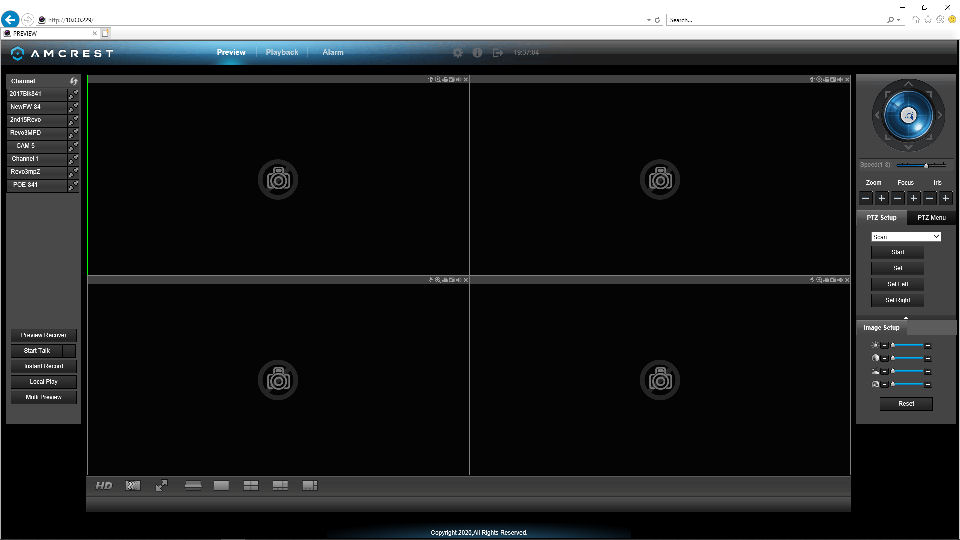Click the image adjustment icon next to HD
Image resolution: width=960 pixels, height=540 pixels.
pos(133,486)
